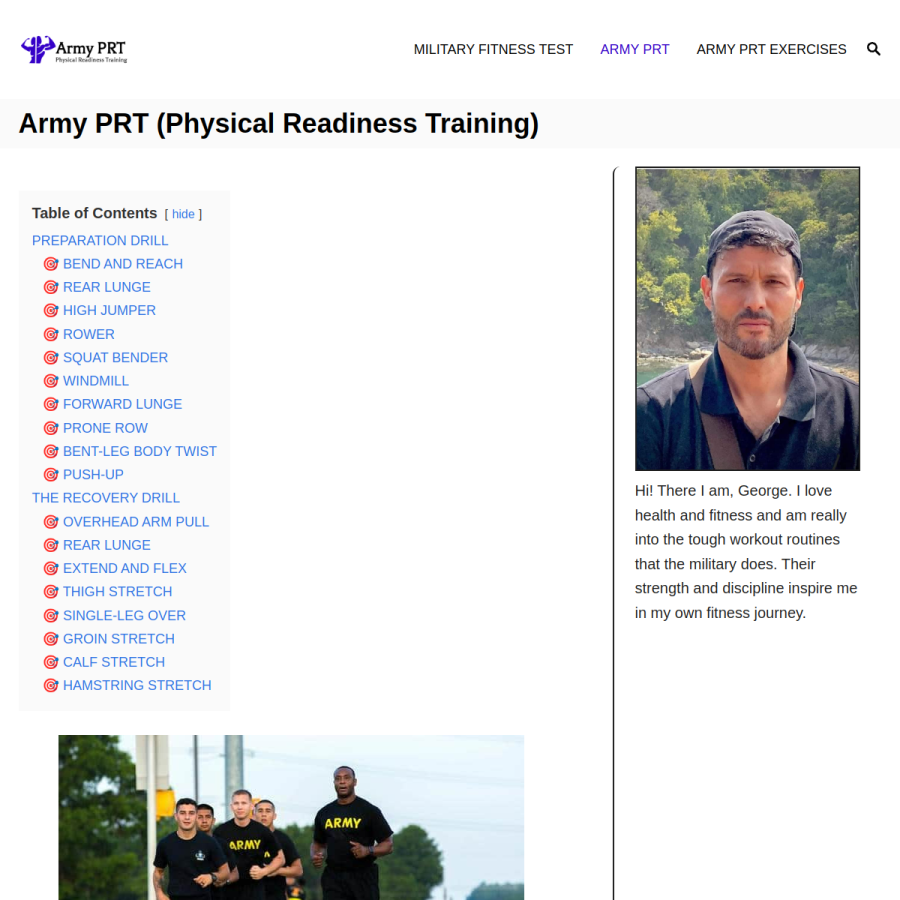The image size is (900, 900).
Task: Click target icon beside BENT-LEG BODY TWIST
Action: tap(51, 451)
